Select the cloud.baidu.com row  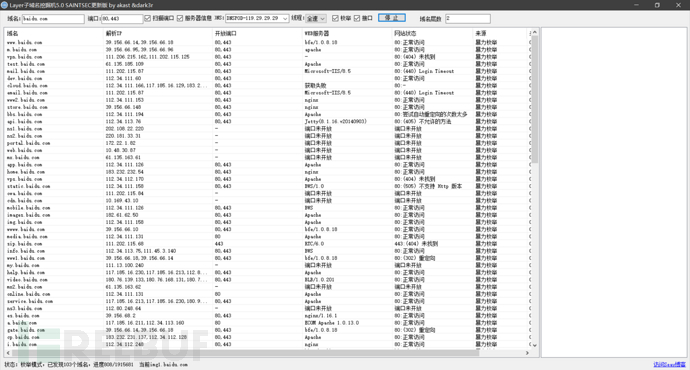point(267,86)
